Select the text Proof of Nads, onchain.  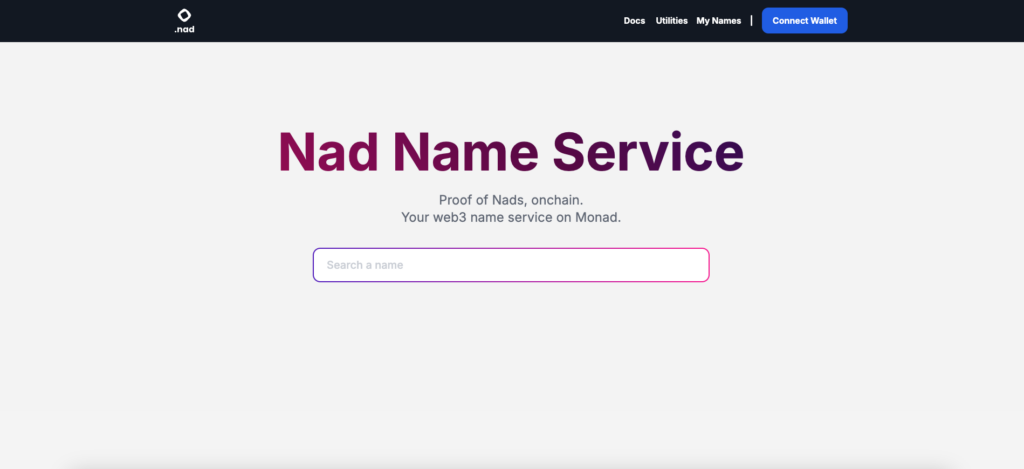click(511, 200)
